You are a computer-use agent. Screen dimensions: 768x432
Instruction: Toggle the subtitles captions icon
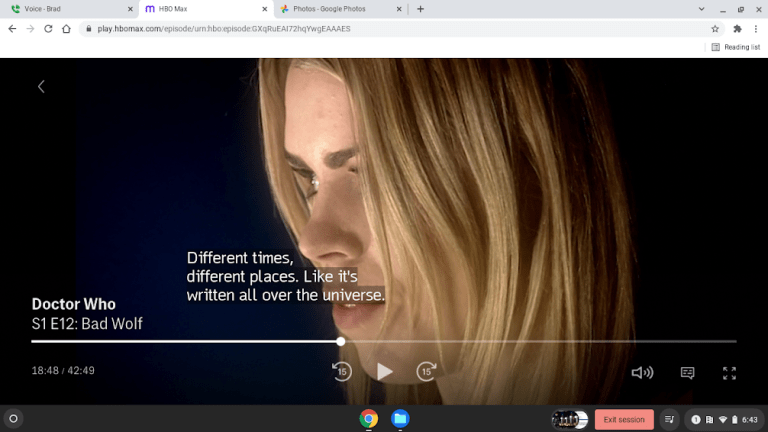point(688,373)
